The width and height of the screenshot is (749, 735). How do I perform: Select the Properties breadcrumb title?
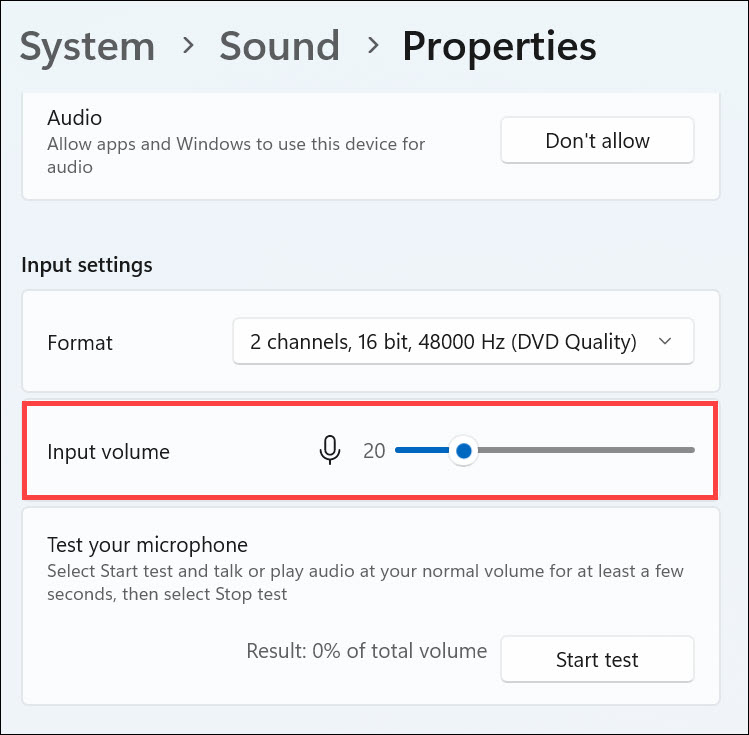499,46
